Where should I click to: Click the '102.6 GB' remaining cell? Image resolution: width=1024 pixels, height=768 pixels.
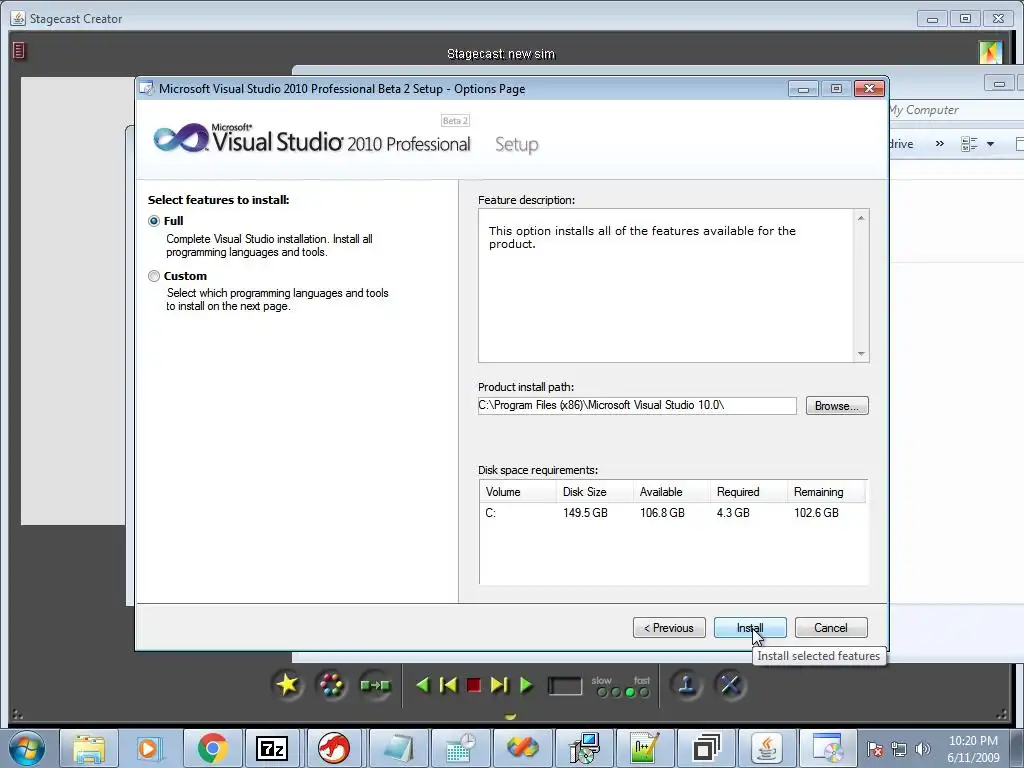pos(816,513)
